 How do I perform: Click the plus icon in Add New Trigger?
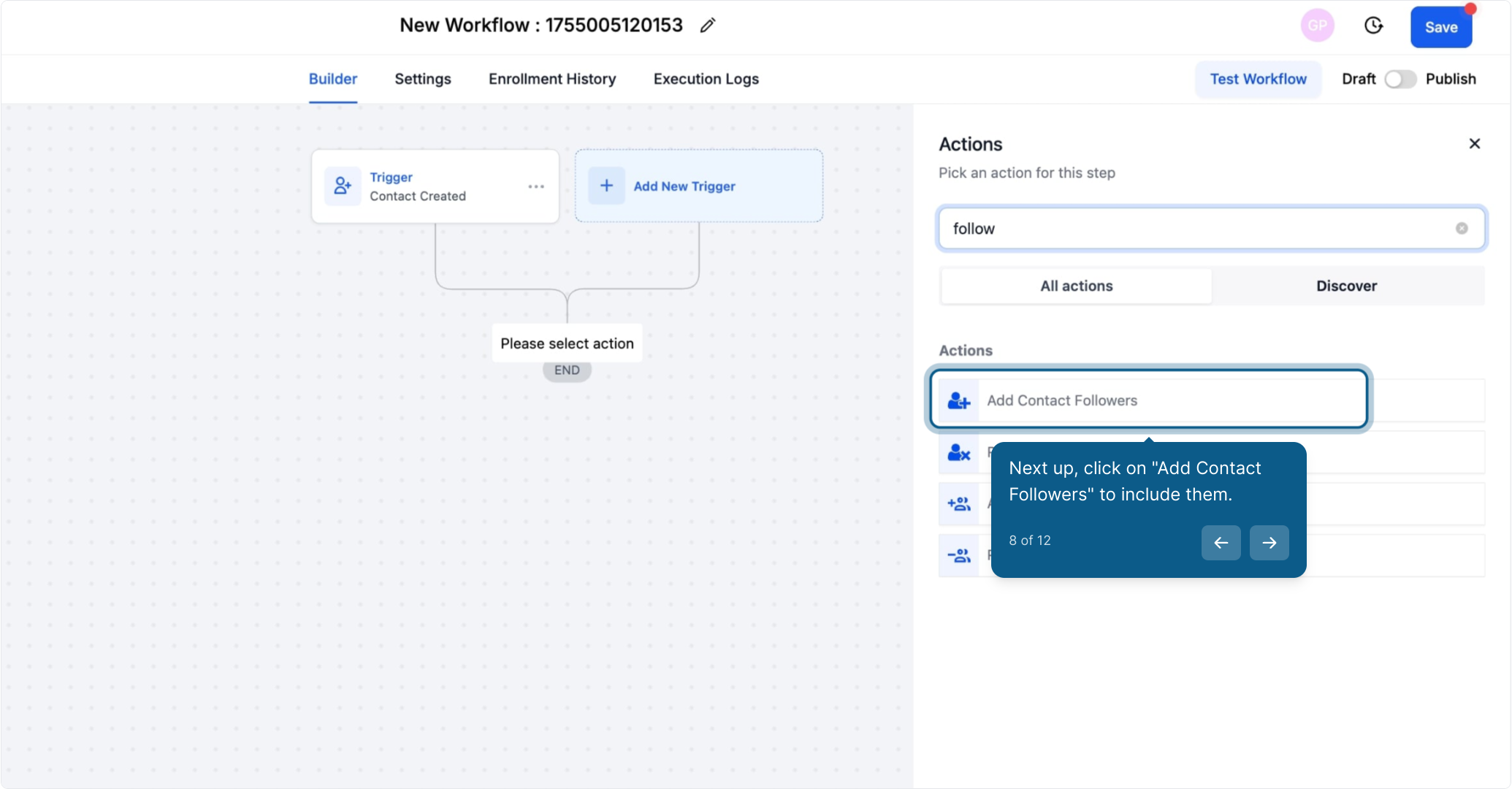point(606,186)
